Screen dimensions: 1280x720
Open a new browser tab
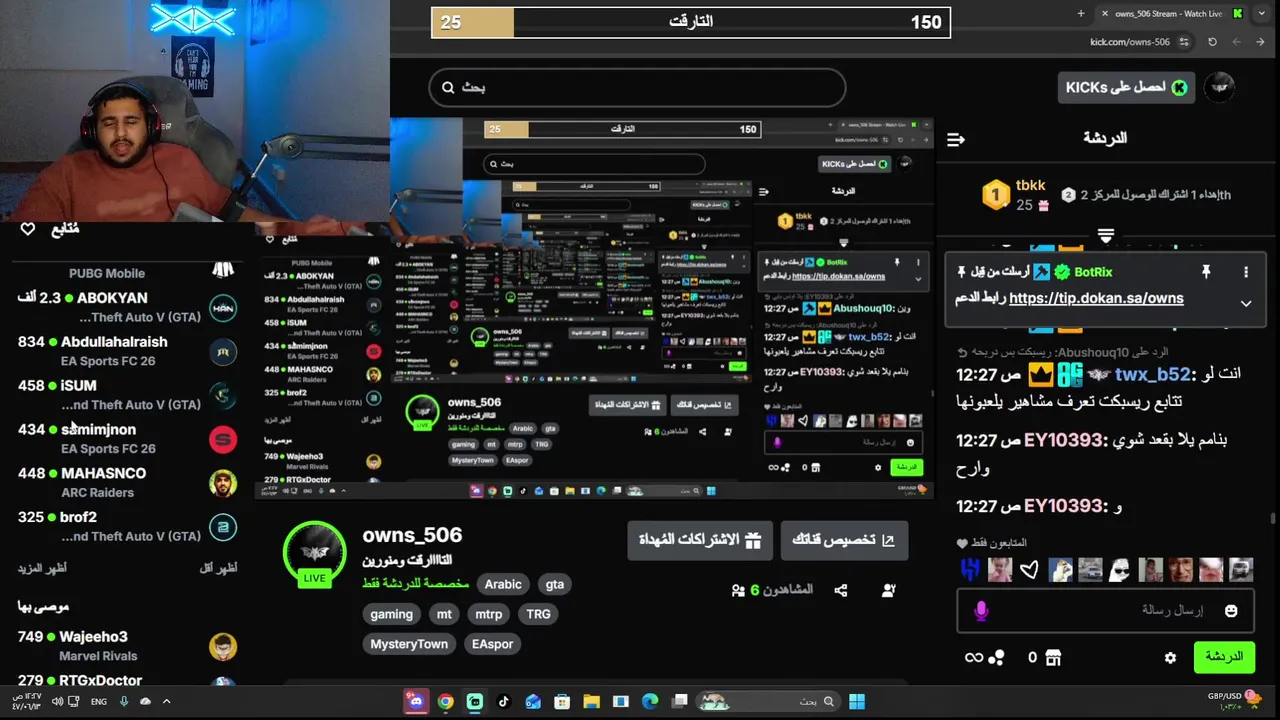coord(1081,14)
